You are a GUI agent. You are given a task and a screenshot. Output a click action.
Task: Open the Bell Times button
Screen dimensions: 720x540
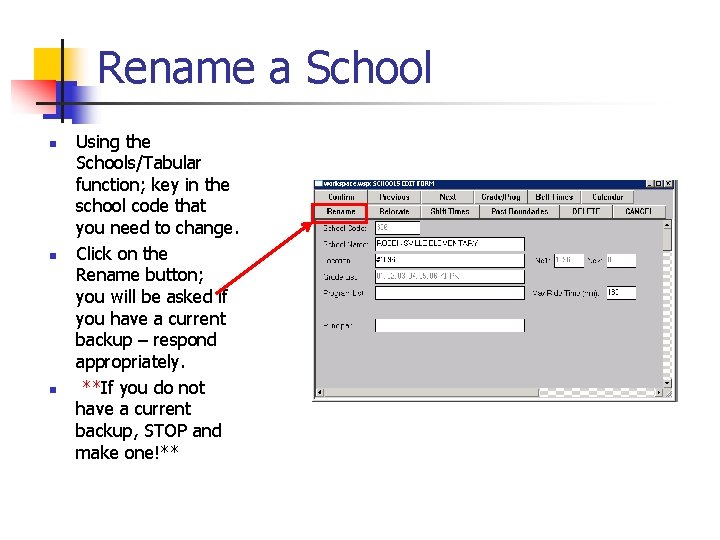tap(554, 197)
